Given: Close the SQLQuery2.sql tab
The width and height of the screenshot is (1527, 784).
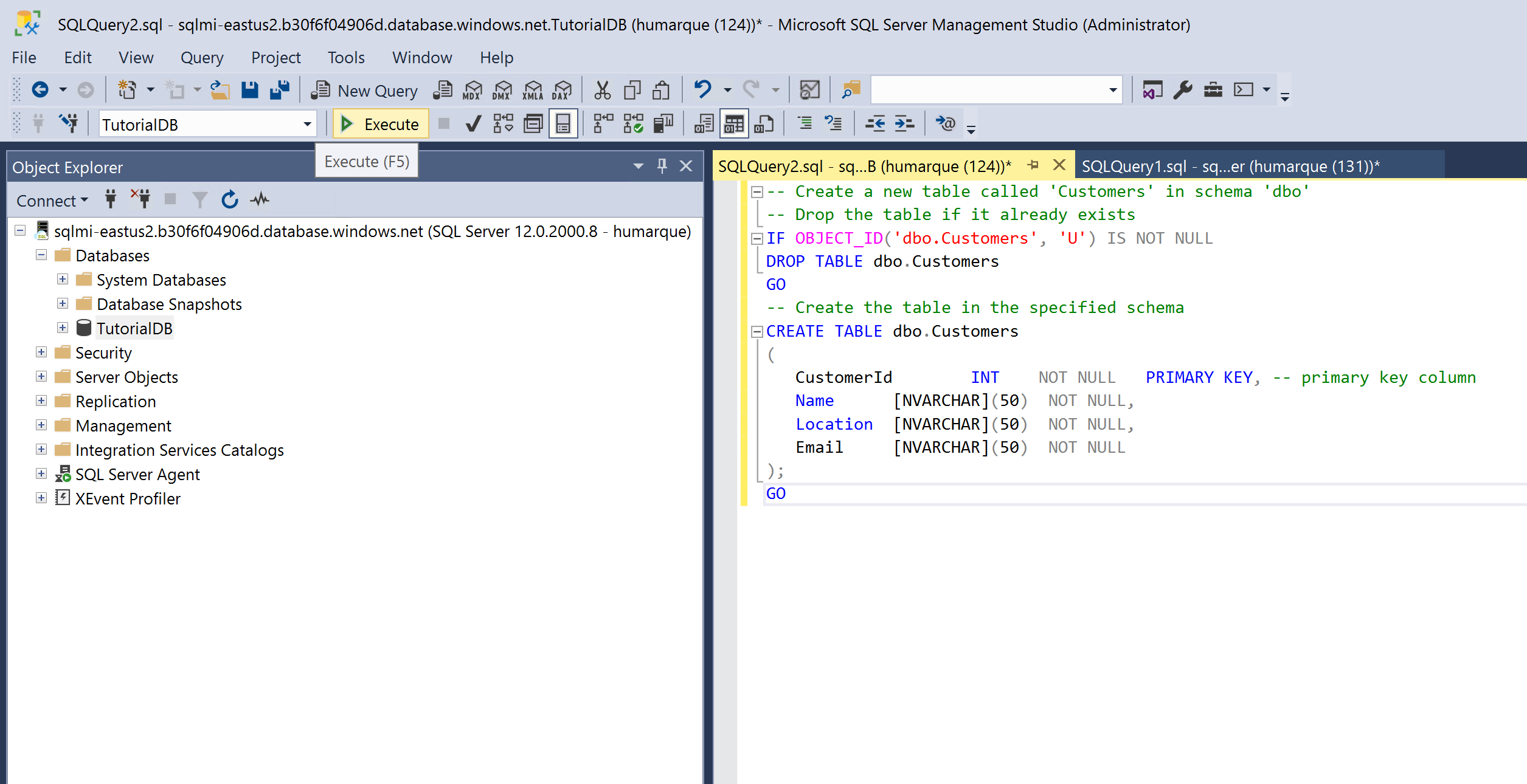Looking at the screenshot, I should click(1059, 165).
